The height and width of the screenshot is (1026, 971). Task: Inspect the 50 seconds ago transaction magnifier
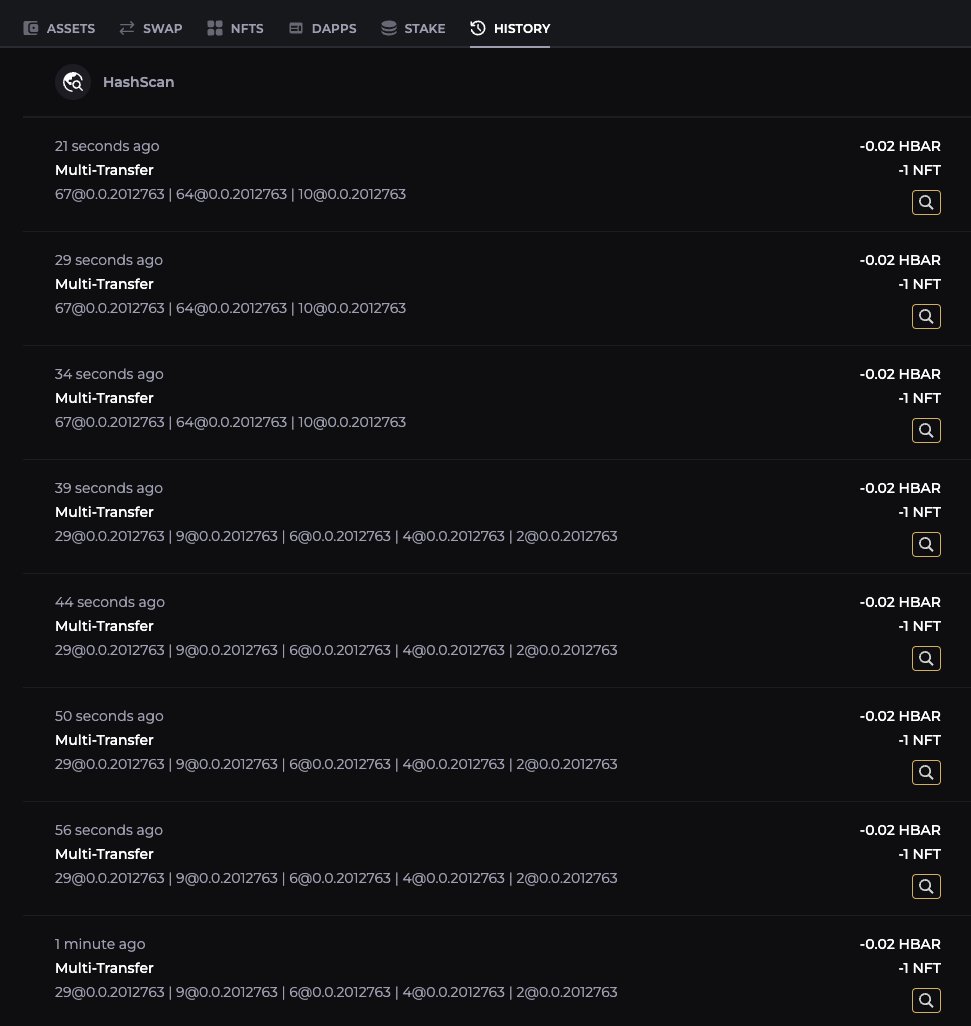click(x=926, y=772)
